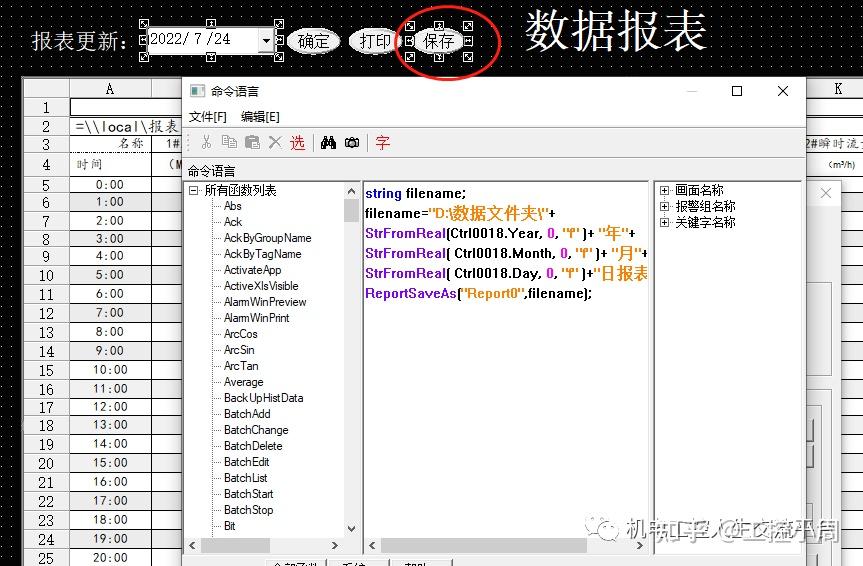Click the Paste clipboard icon

click(x=252, y=143)
